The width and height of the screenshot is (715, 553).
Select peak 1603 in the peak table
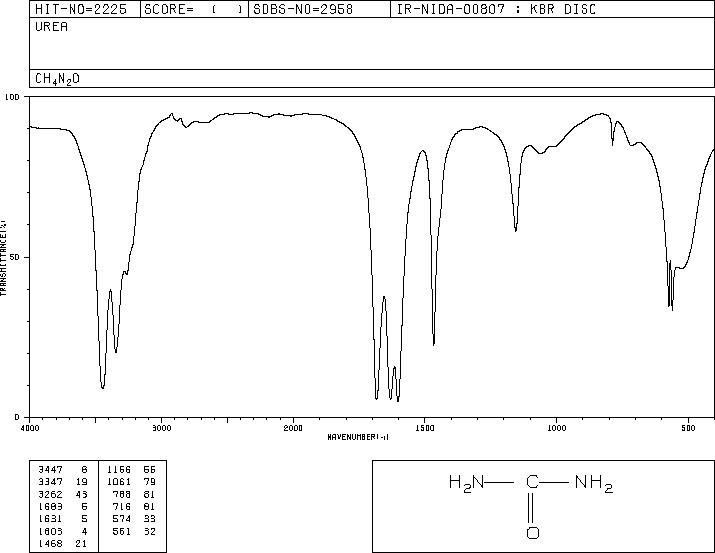[x=50, y=531]
